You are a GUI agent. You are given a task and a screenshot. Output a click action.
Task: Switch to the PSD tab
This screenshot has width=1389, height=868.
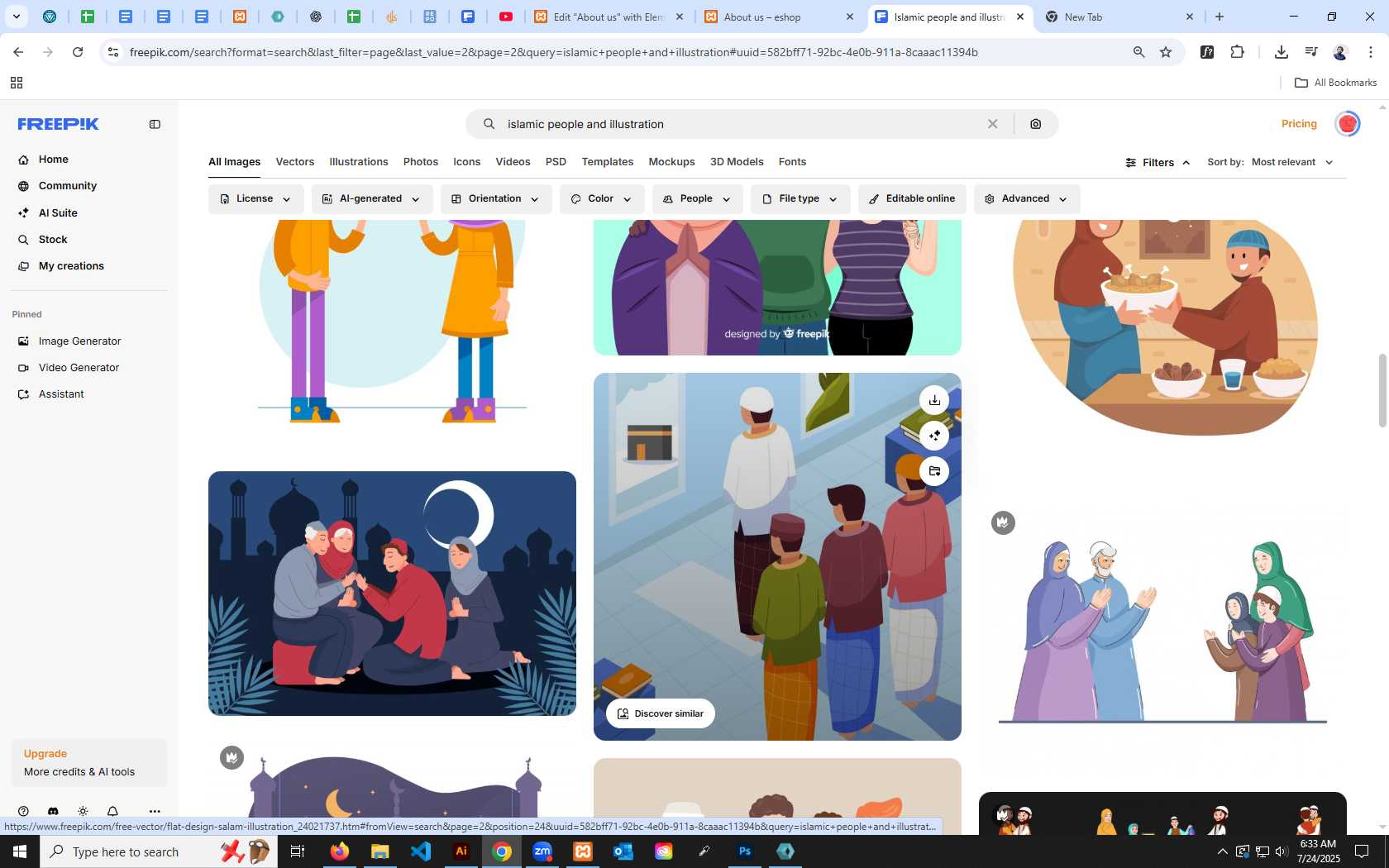pos(556,162)
